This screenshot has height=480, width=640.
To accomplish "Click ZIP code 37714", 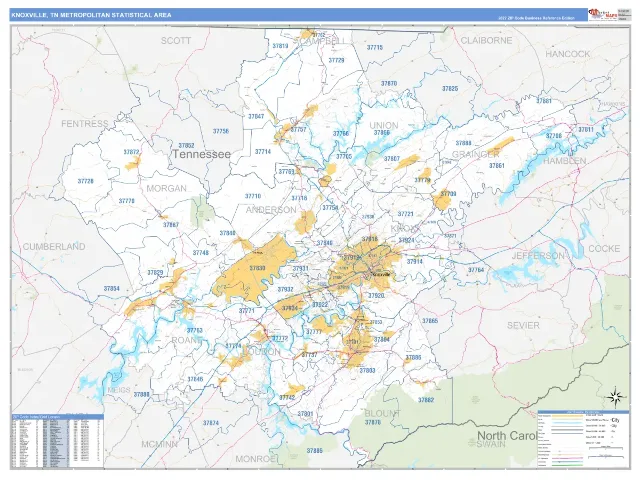I will coord(263,151).
